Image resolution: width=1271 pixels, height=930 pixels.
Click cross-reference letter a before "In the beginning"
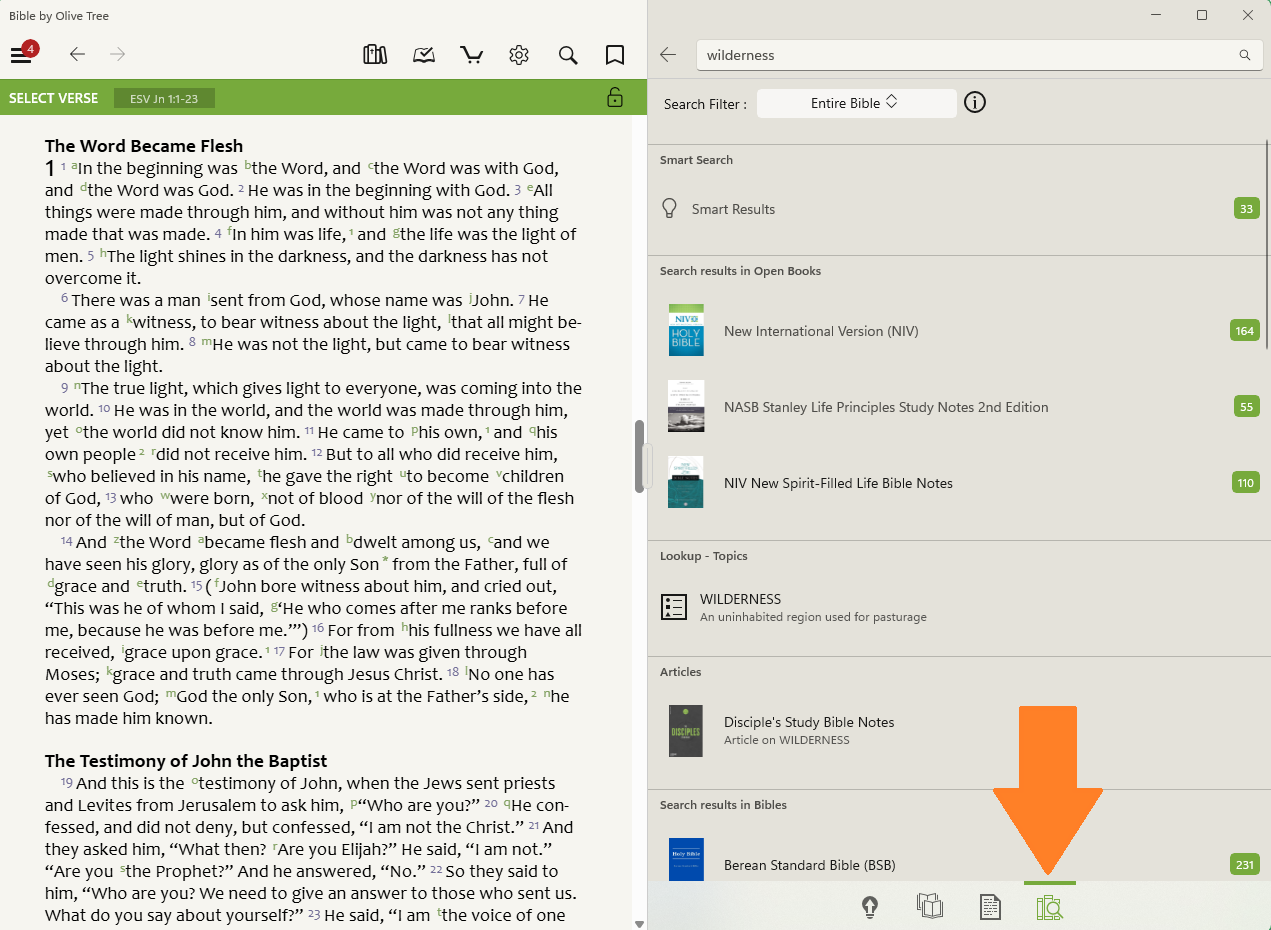74,165
